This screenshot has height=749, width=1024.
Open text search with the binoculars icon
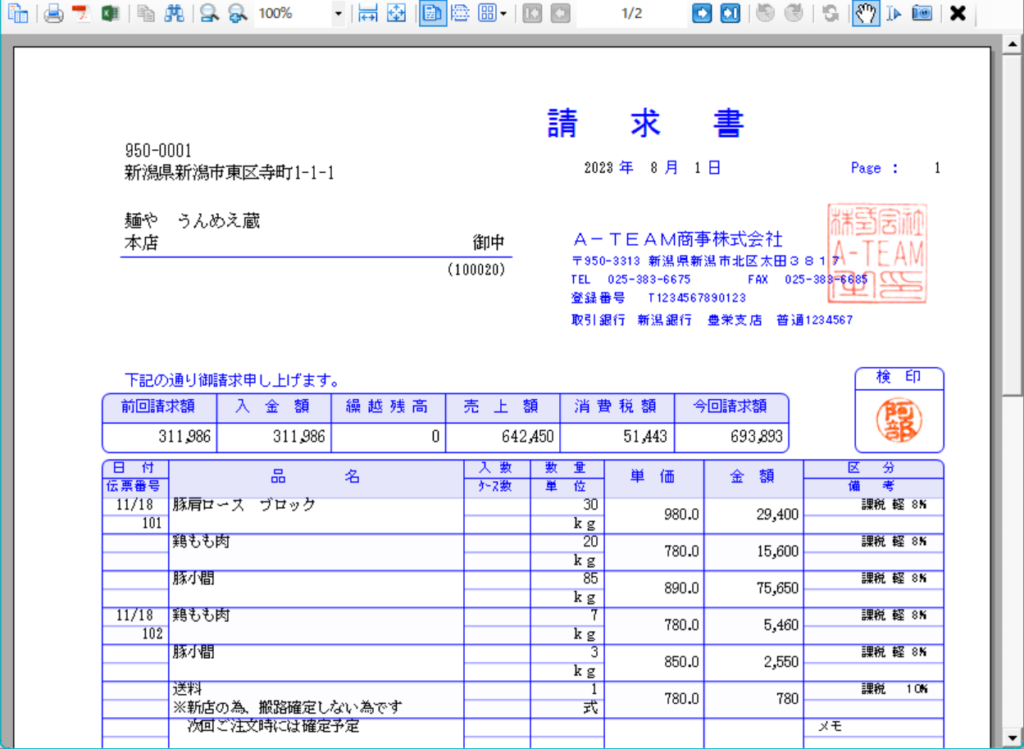click(174, 13)
